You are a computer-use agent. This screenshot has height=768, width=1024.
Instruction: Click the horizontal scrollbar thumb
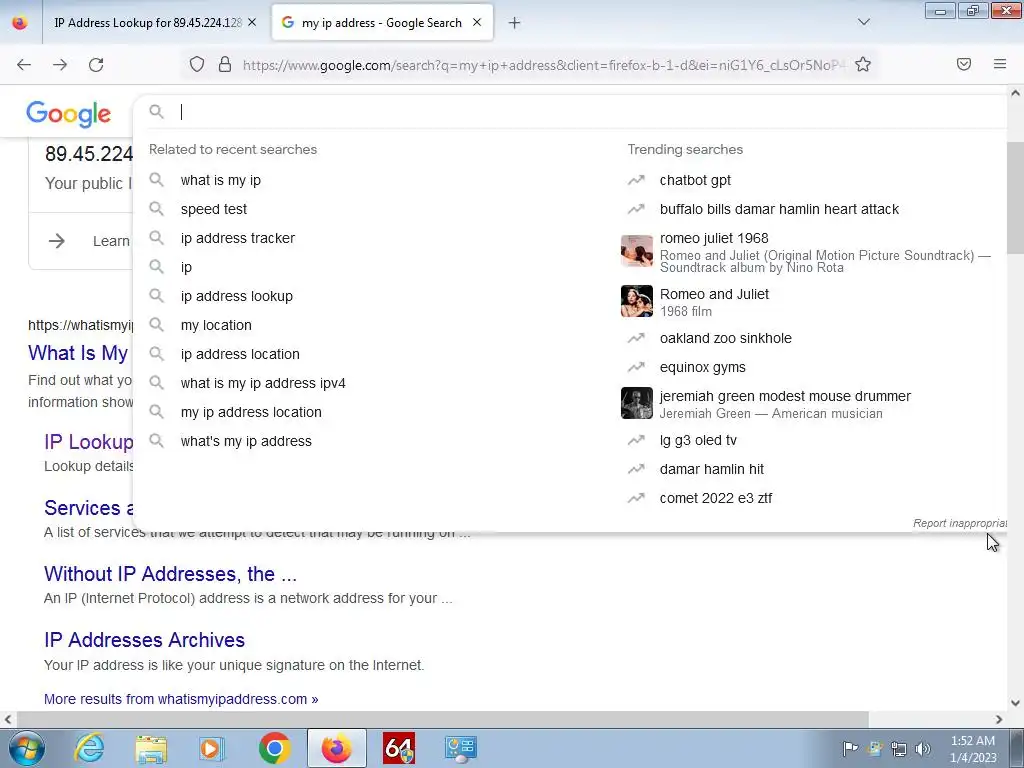[443, 719]
